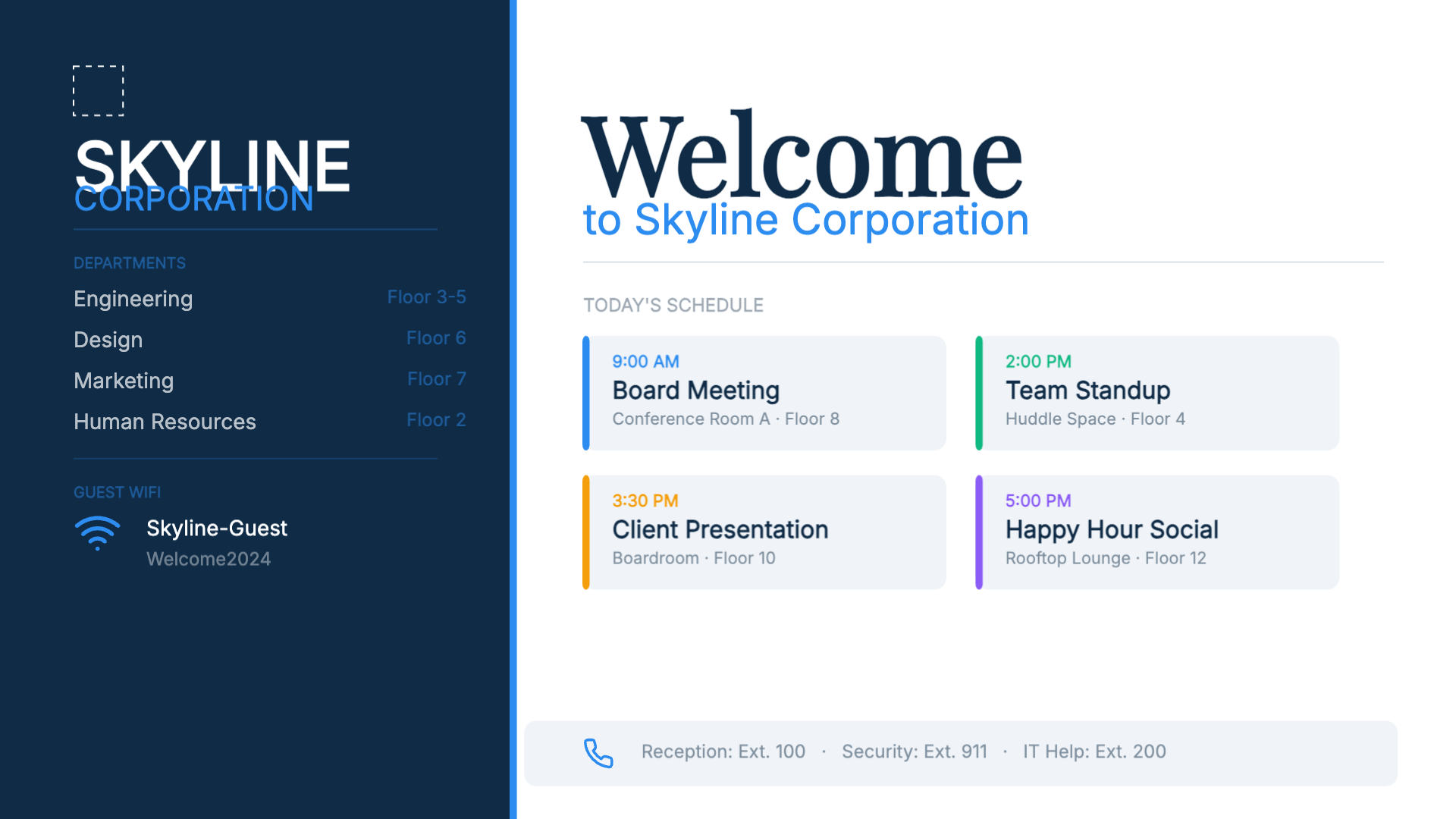Click the Reception Ext. 100 contact
The width and height of the screenshot is (1456, 819).
tap(723, 752)
